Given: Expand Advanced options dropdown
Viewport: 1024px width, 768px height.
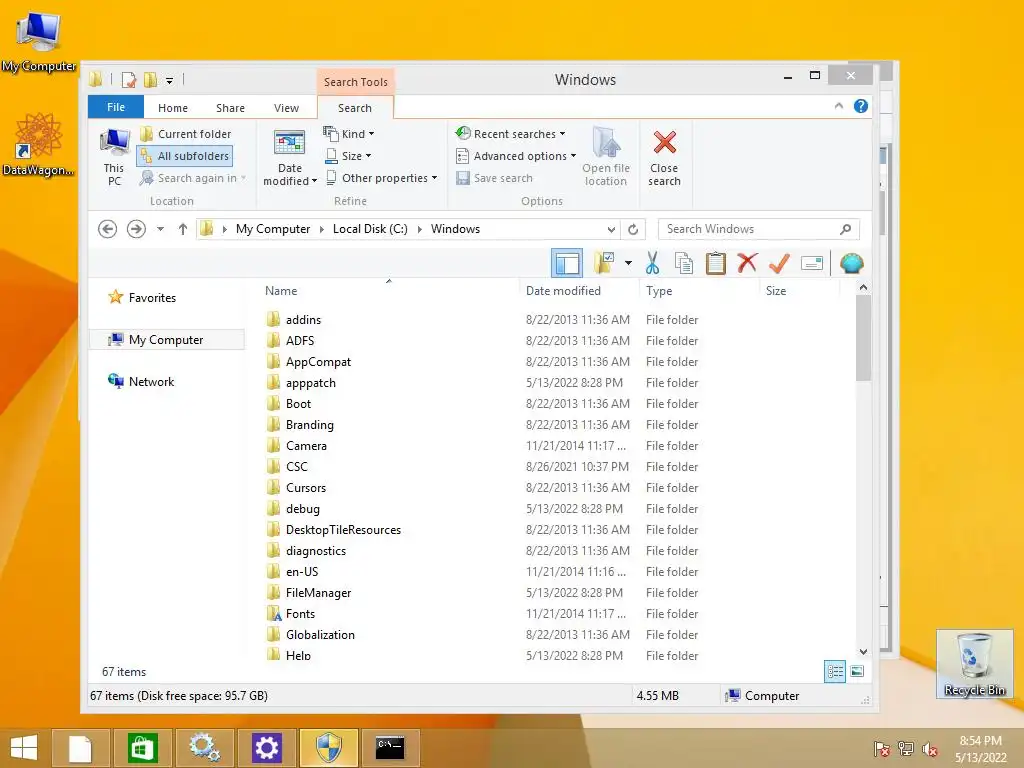Looking at the screenshot, I should [x=516, y=156].
